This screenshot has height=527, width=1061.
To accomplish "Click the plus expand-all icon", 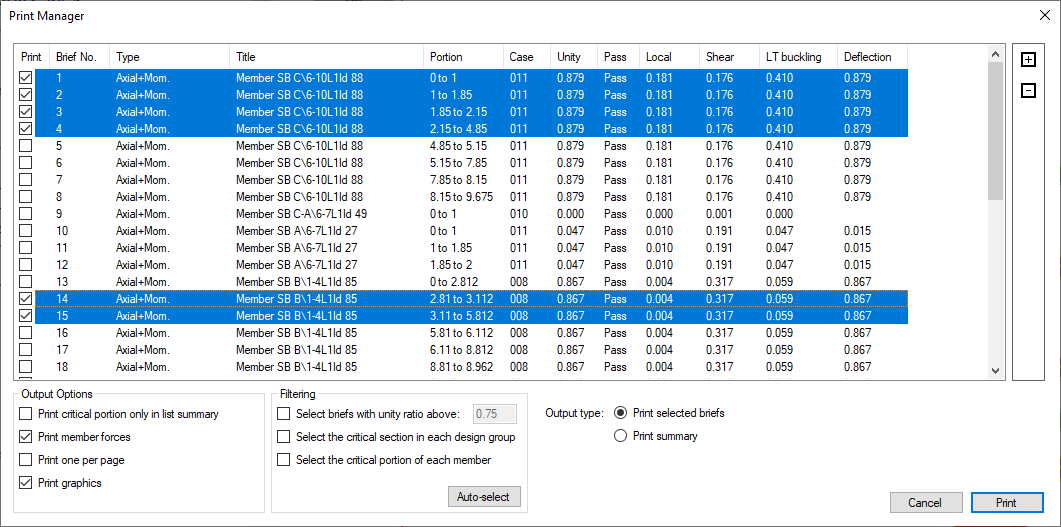I will click(1028, 60).
